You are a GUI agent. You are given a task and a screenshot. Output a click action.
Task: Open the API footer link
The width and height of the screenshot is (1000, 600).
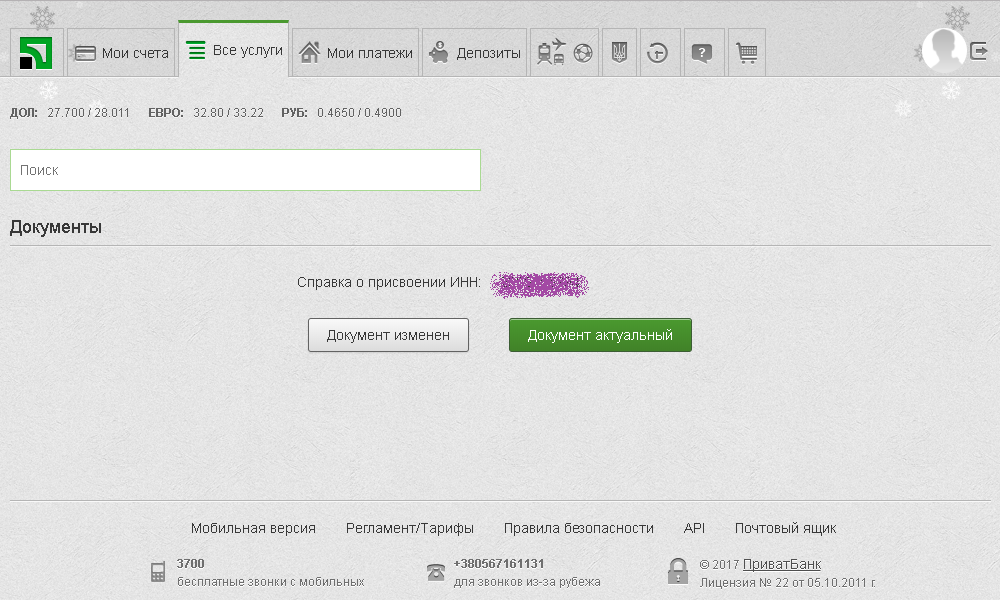tap(694, 528)
